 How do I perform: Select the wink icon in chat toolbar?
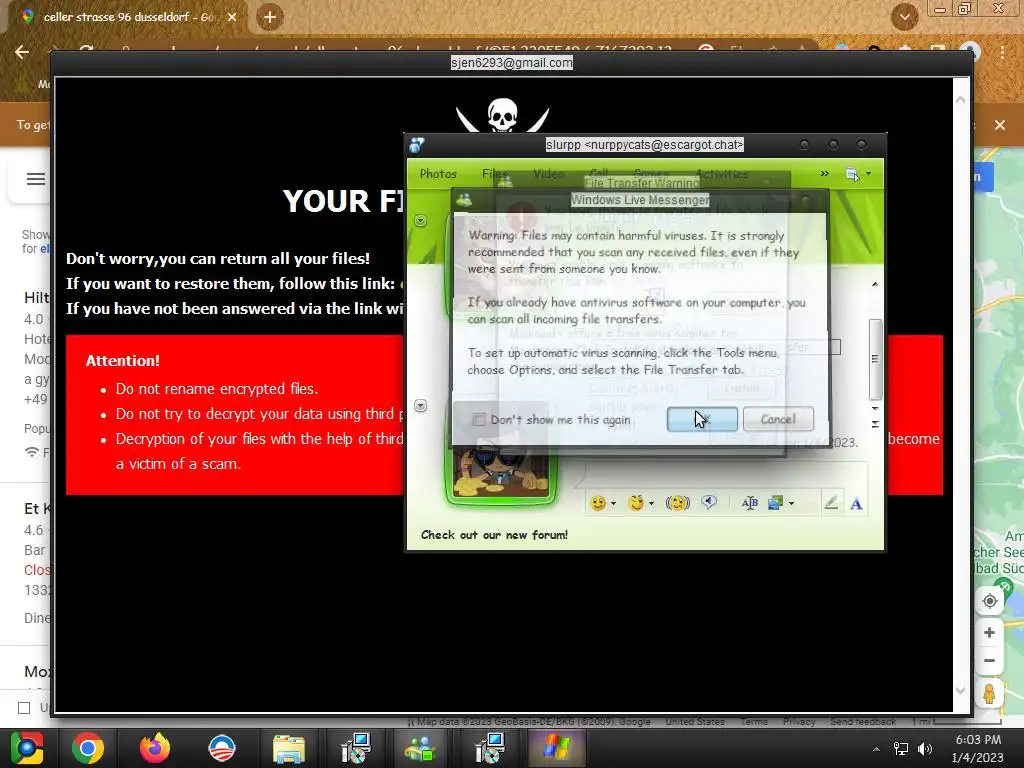tap(636, 503)
